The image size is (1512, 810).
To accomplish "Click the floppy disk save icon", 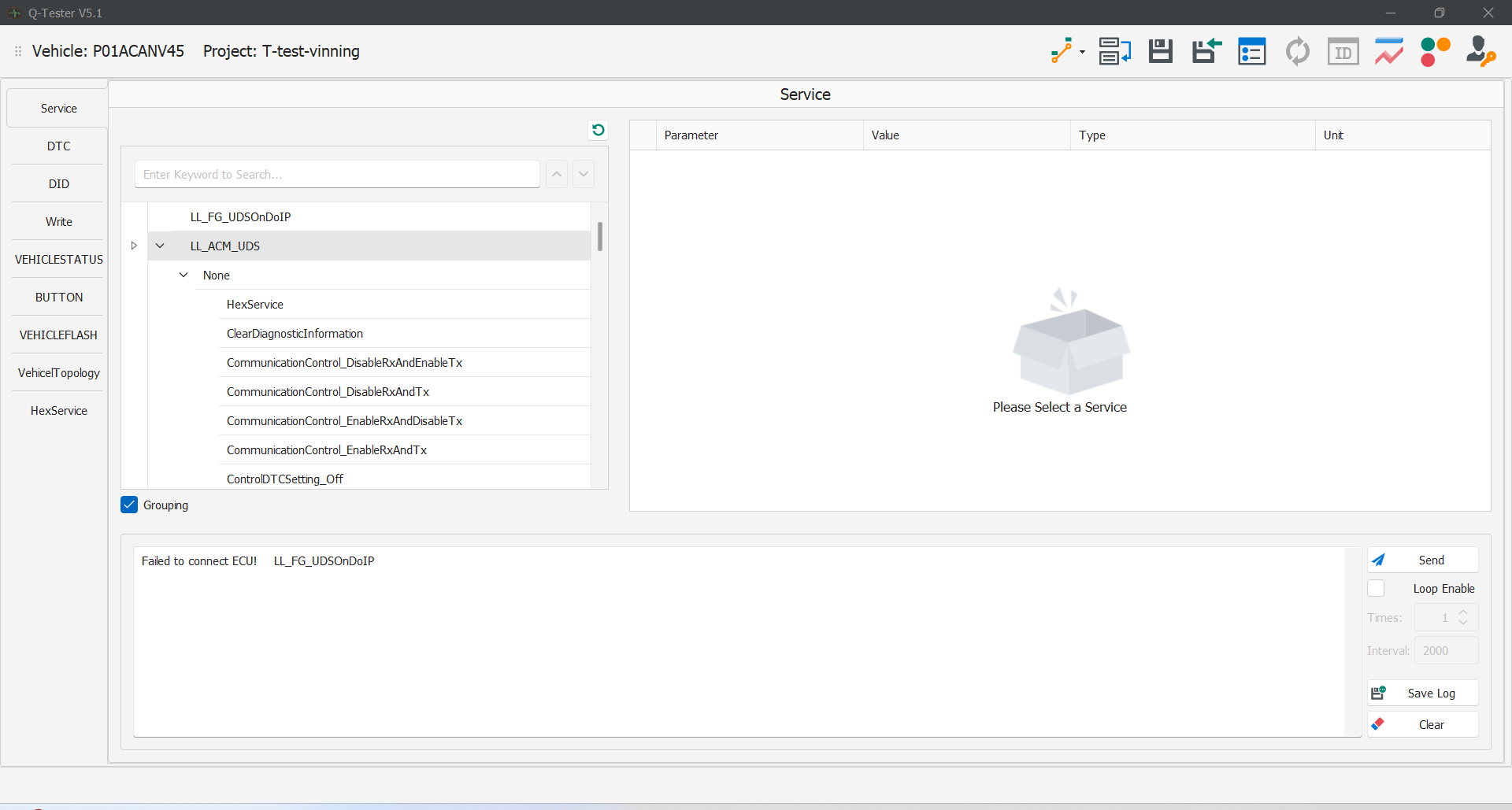I will (x=1160, y=52).
